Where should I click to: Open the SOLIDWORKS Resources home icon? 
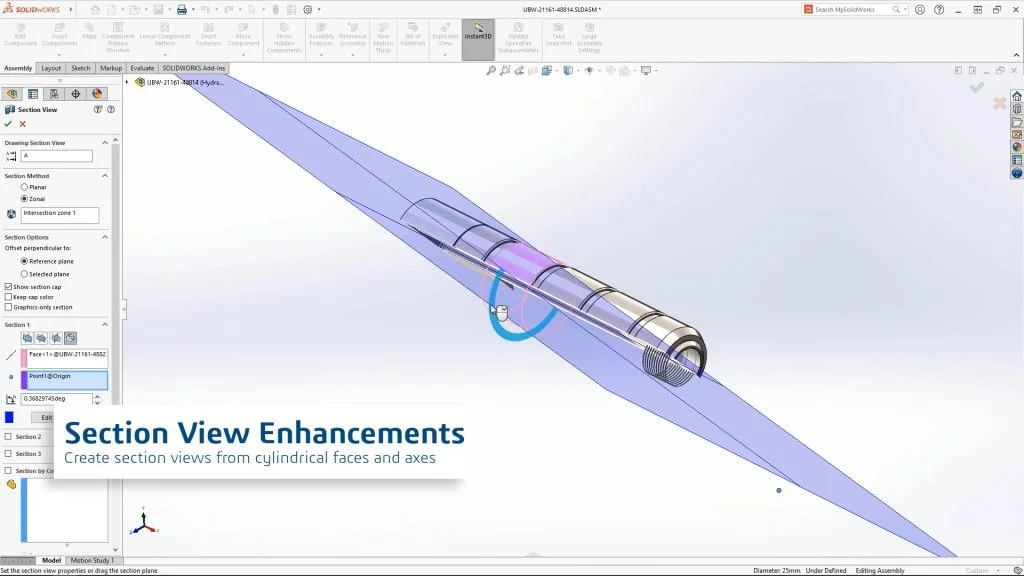click(x=1017, y=96)
